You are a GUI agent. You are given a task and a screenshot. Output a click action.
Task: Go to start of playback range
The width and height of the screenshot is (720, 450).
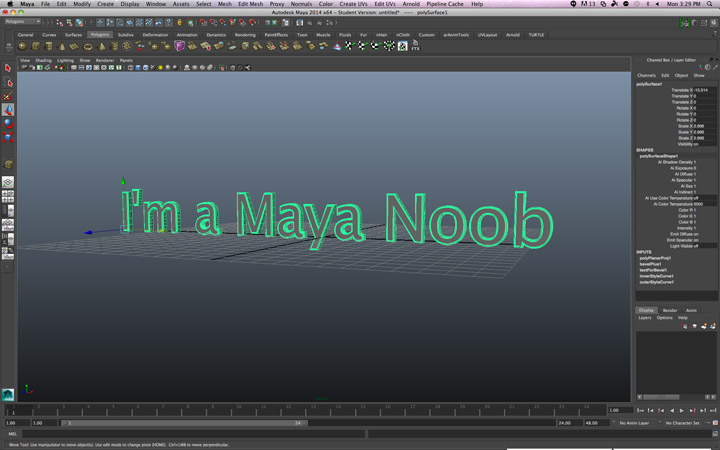[640, 411]
